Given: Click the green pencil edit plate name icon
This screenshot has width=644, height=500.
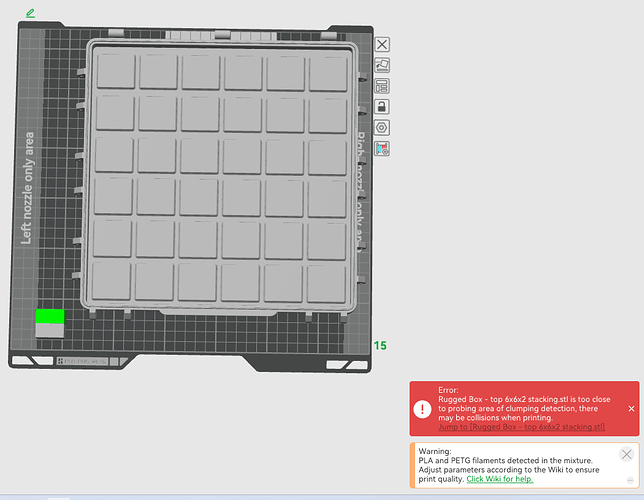Looking at the screenshot, I should pos(30,13).
